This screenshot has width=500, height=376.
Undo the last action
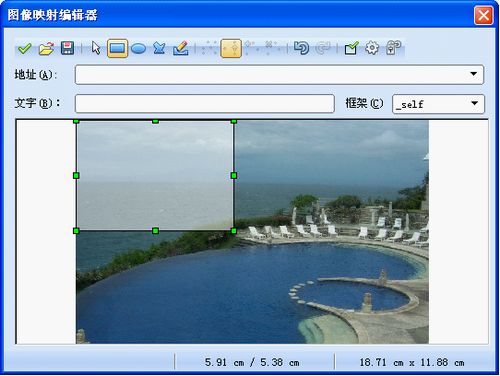301,48
